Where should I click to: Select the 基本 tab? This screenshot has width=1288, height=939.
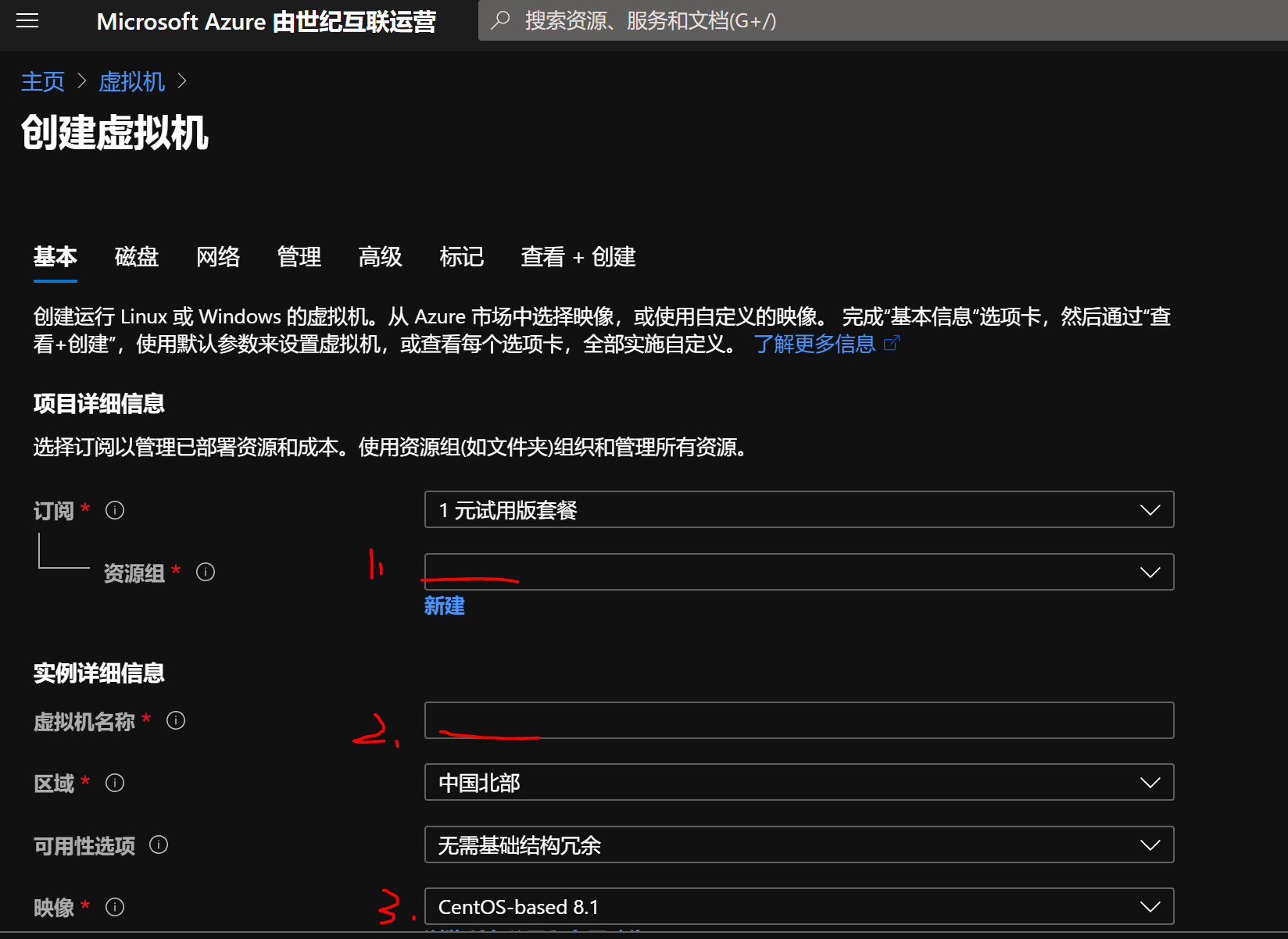[x=55, y=256]
